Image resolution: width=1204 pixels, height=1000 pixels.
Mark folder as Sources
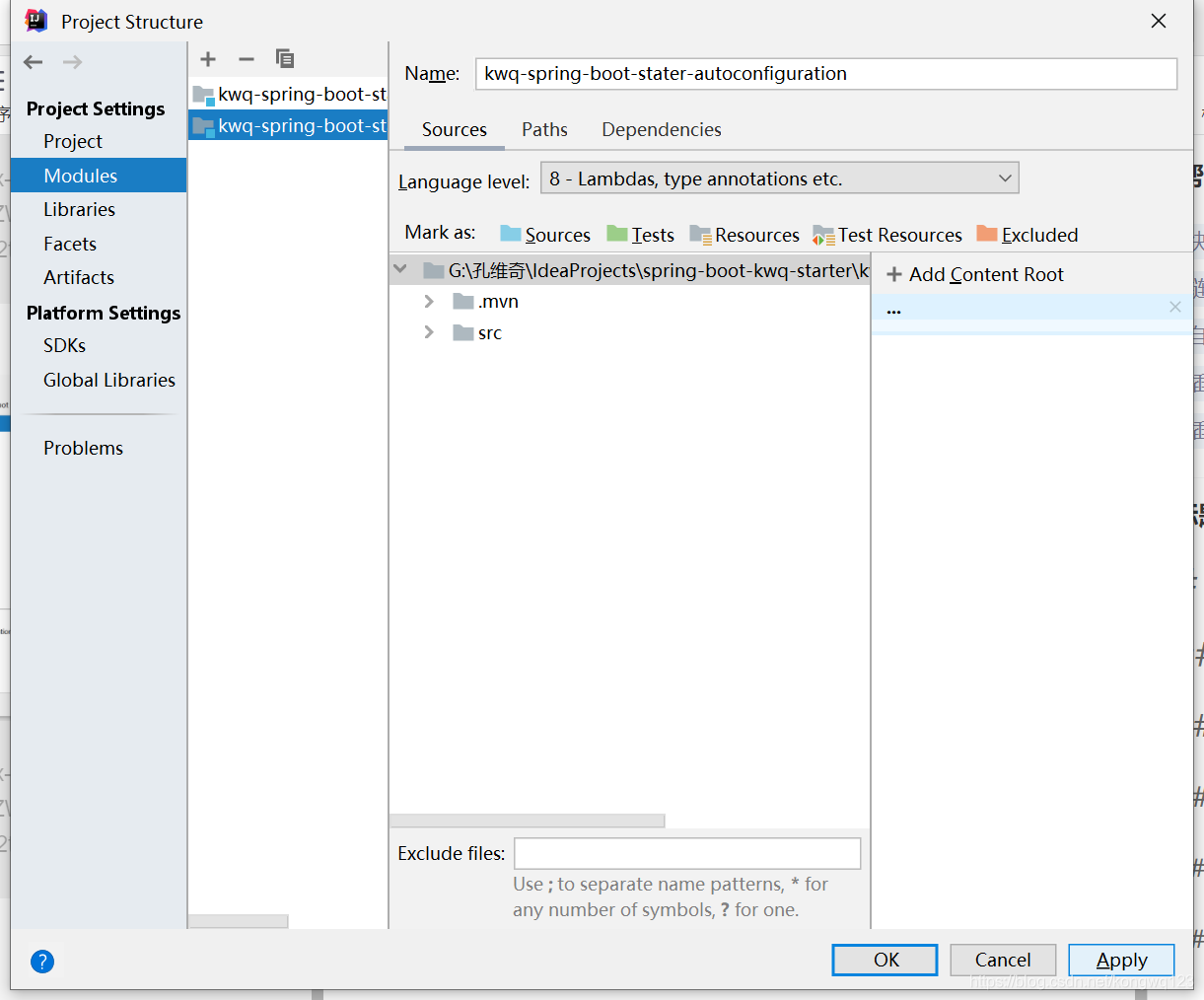tap(545, 235)
